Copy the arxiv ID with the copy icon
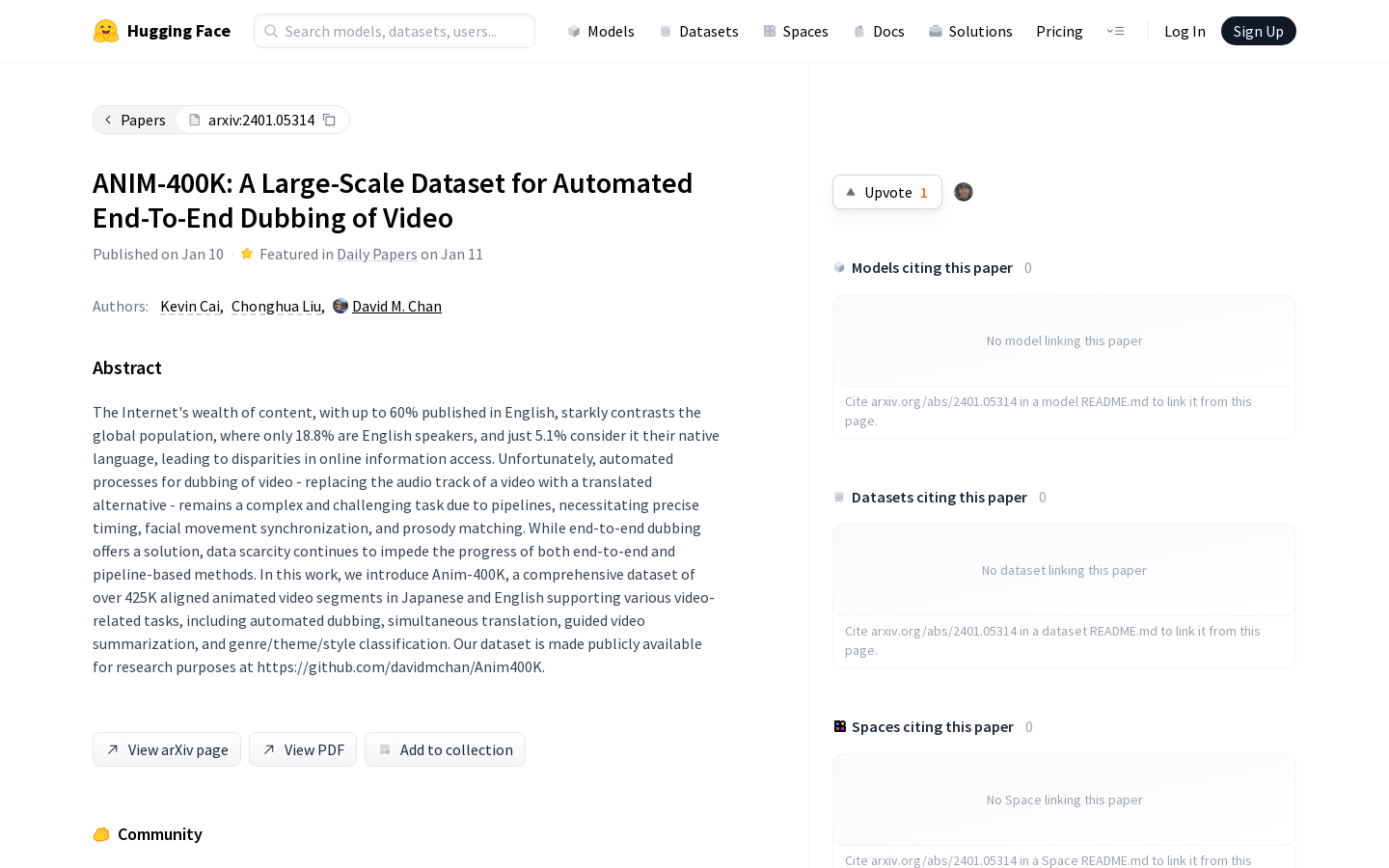Viewport: 1389px width, 868px height. click(x=329, y=120)
